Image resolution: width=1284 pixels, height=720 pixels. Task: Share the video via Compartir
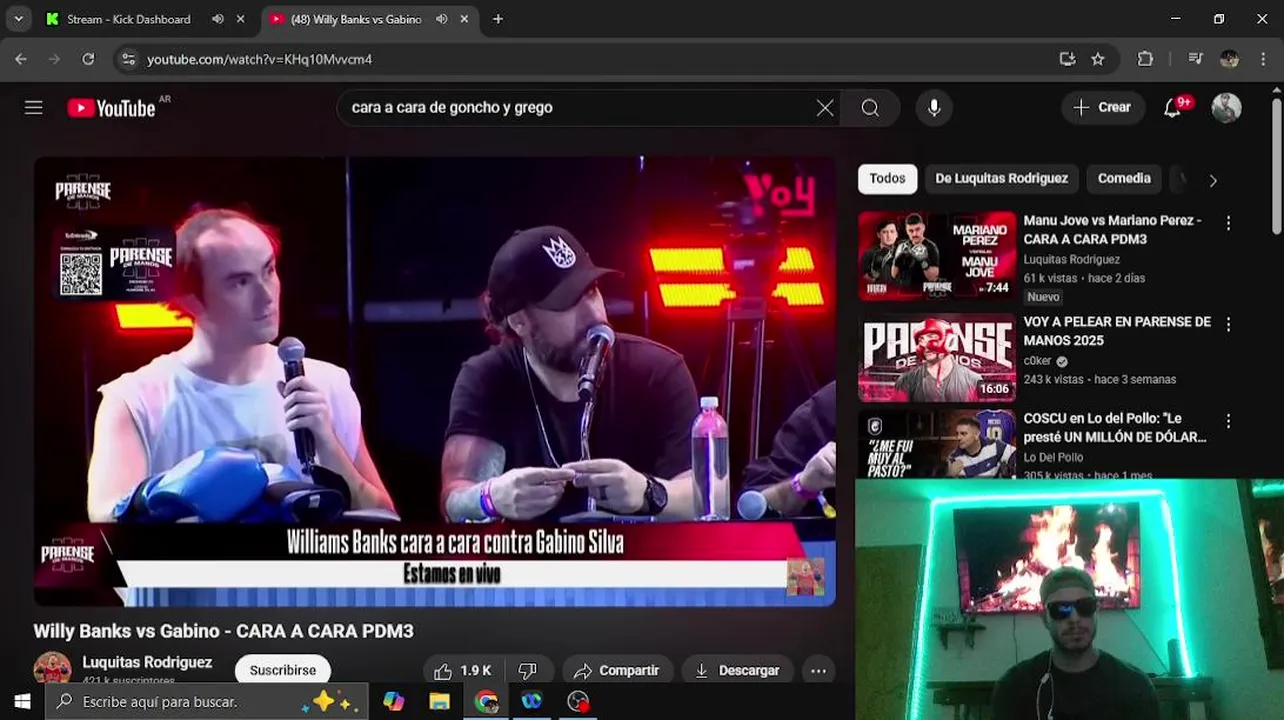point(617,671)
